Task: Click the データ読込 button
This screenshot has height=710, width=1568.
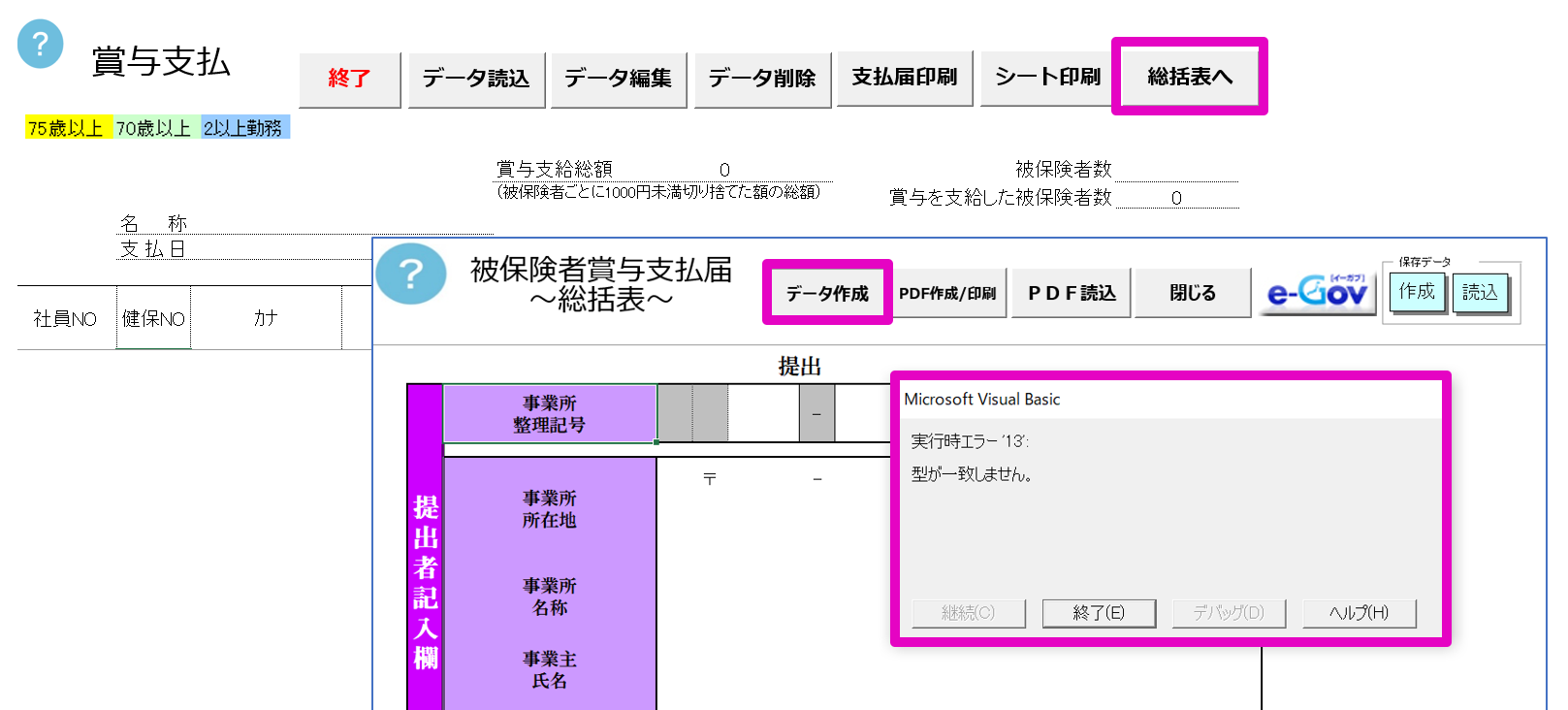Action: pos(475,79)
